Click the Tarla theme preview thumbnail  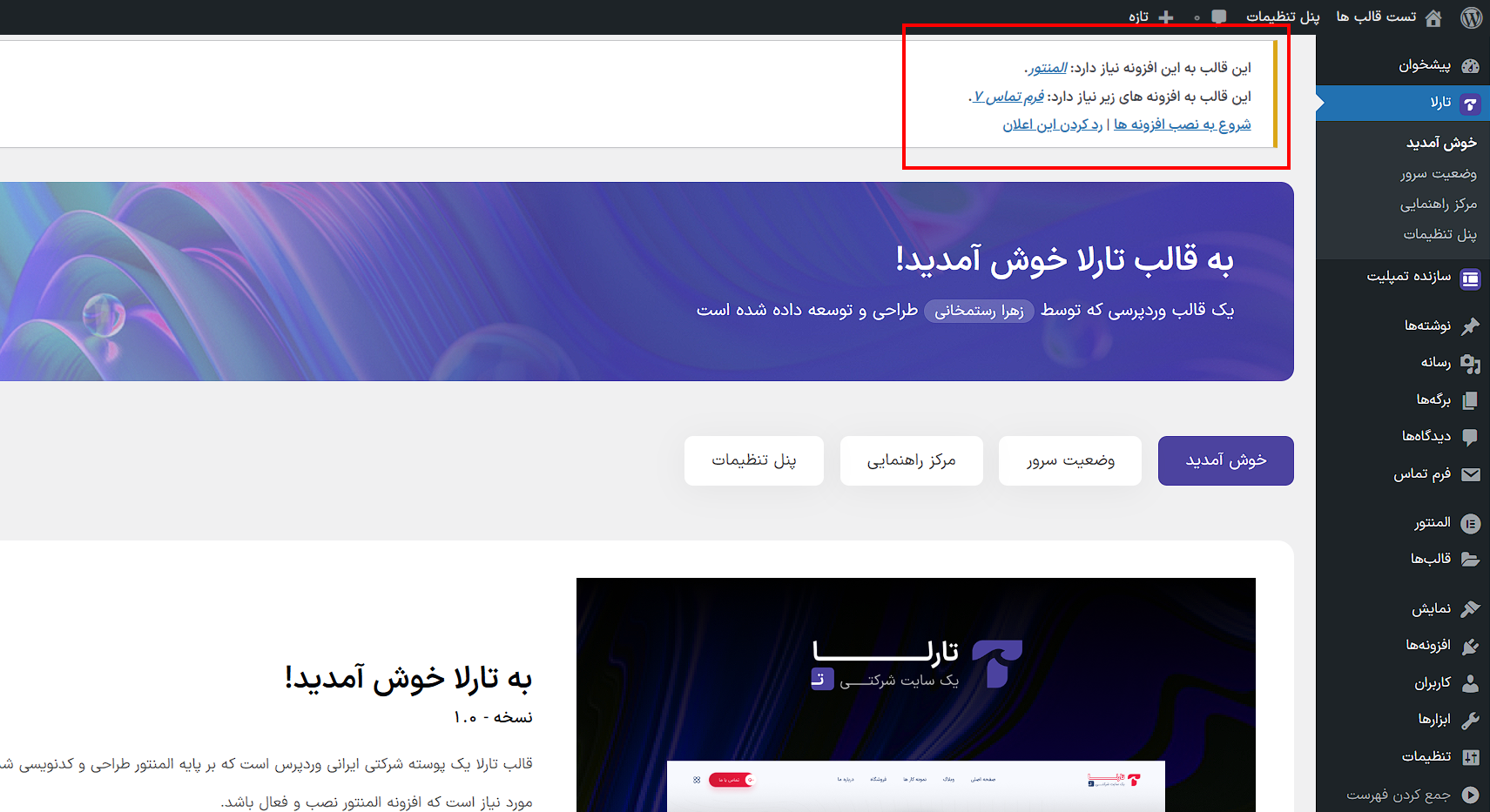(x=915, y=695)
